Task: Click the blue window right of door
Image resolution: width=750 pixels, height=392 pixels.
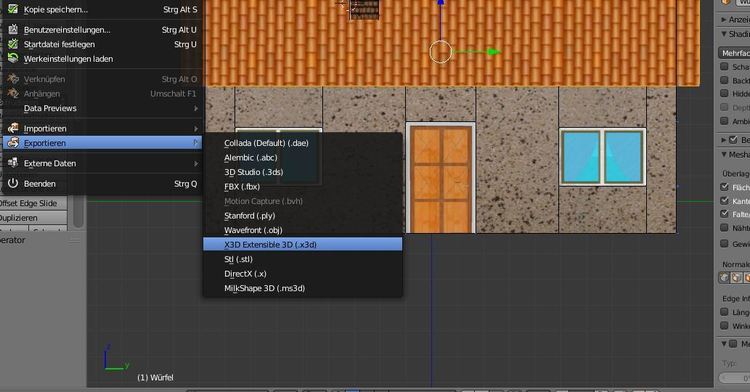Action: tap(602, 156)
